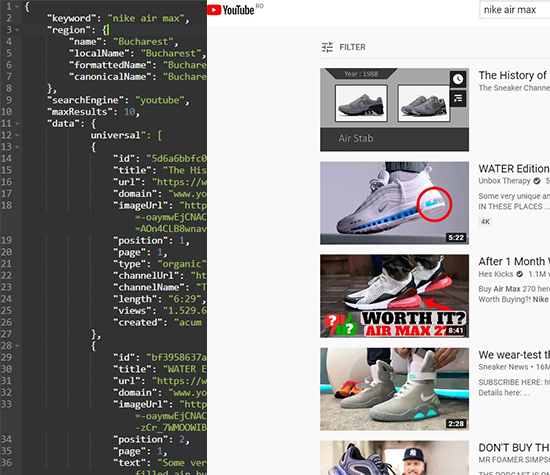
Task: Click the search box containing nike air max
Action: 515,10
